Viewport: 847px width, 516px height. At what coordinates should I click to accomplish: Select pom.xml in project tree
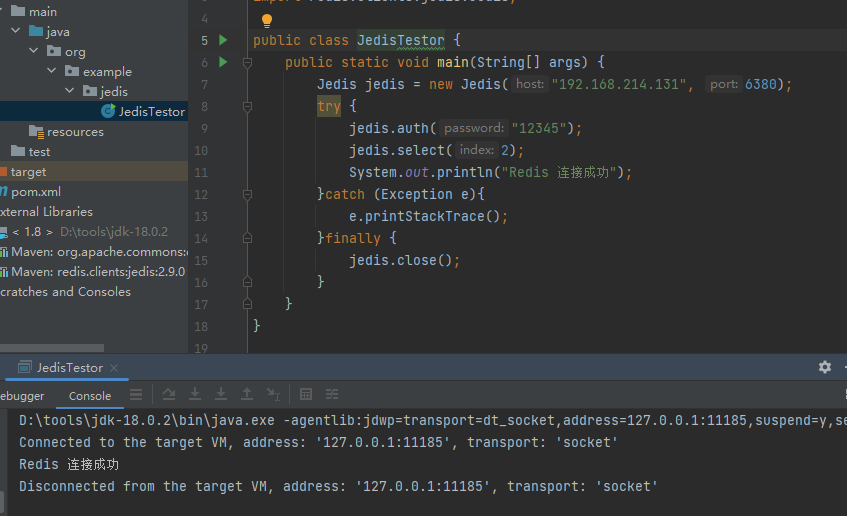point(36,192)
